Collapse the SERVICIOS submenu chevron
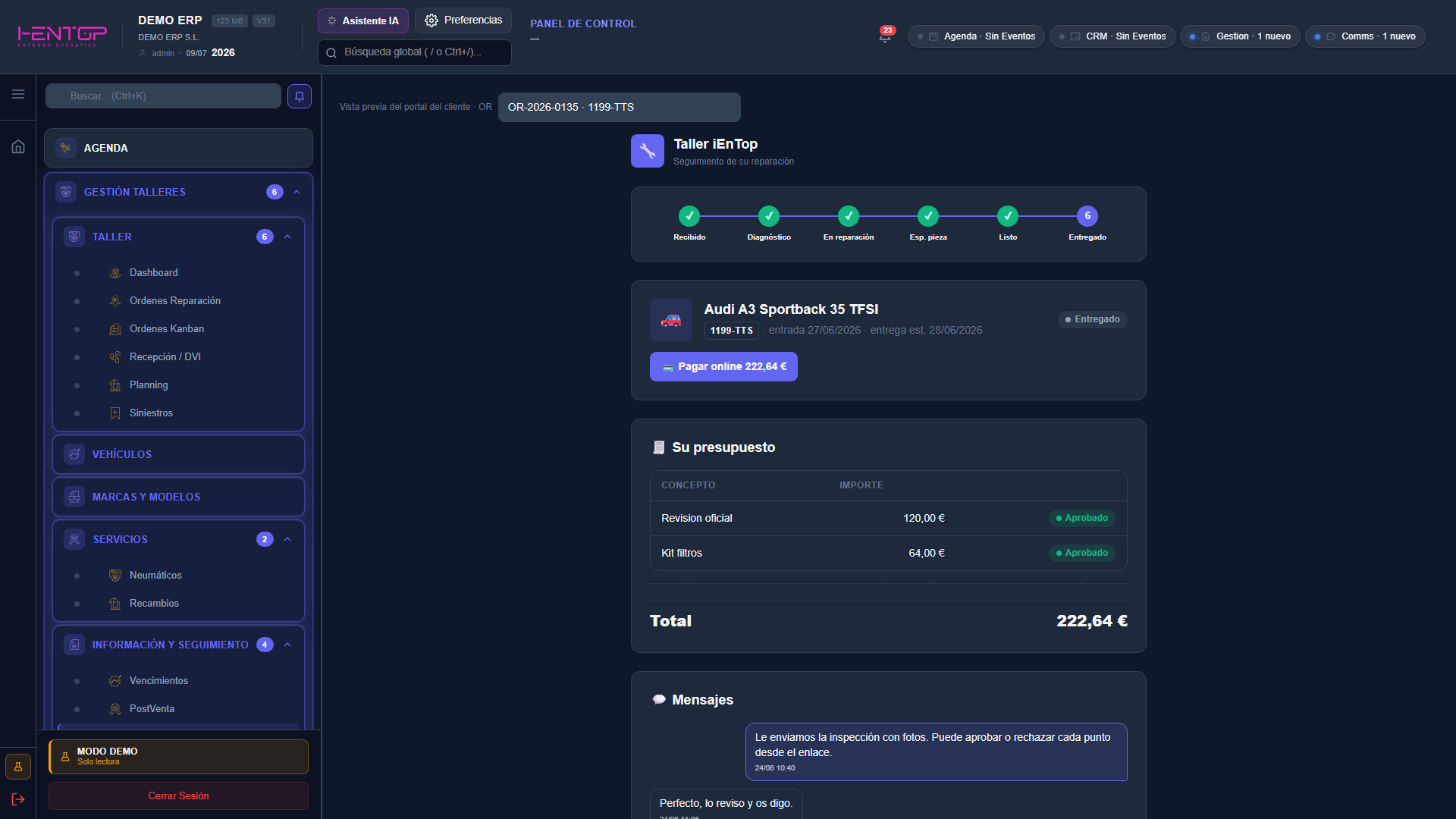 (x=287, y=539)
